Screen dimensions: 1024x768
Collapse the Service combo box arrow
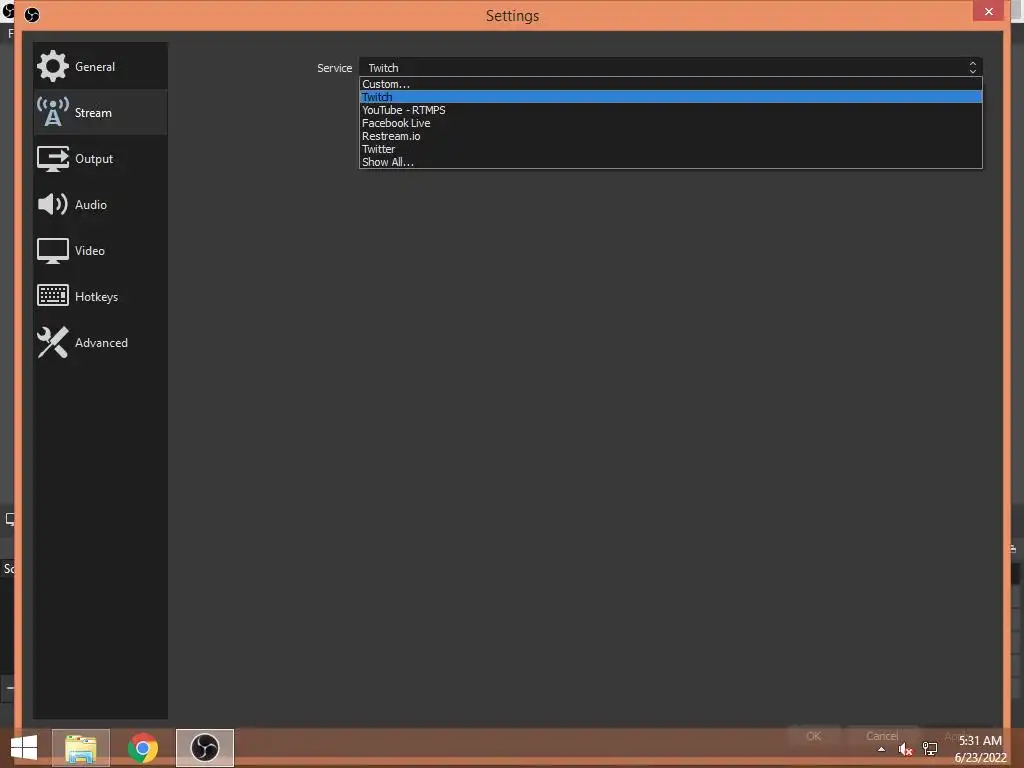972,67
